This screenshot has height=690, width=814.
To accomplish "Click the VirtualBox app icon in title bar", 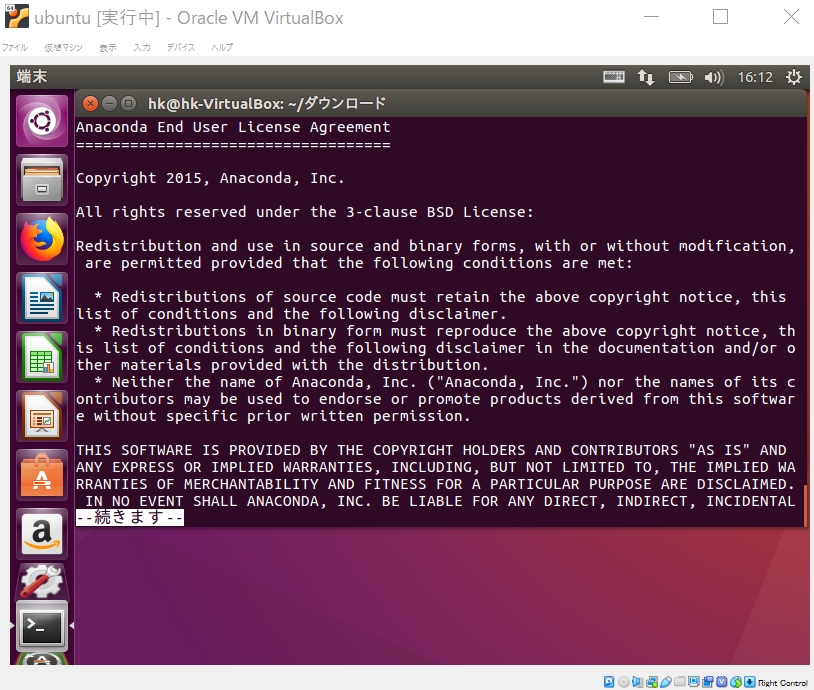I will pos(17,16).
